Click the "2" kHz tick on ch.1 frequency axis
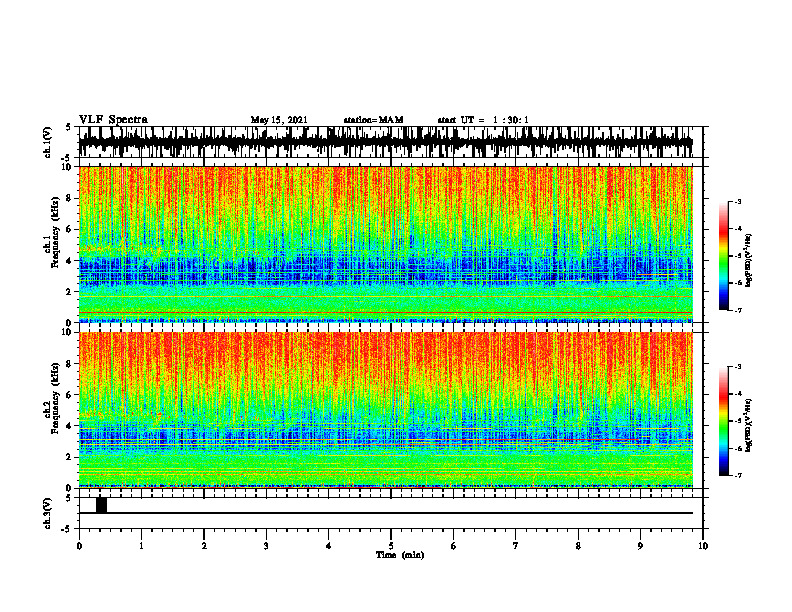The image size is (792, 612). pos(69,292)
